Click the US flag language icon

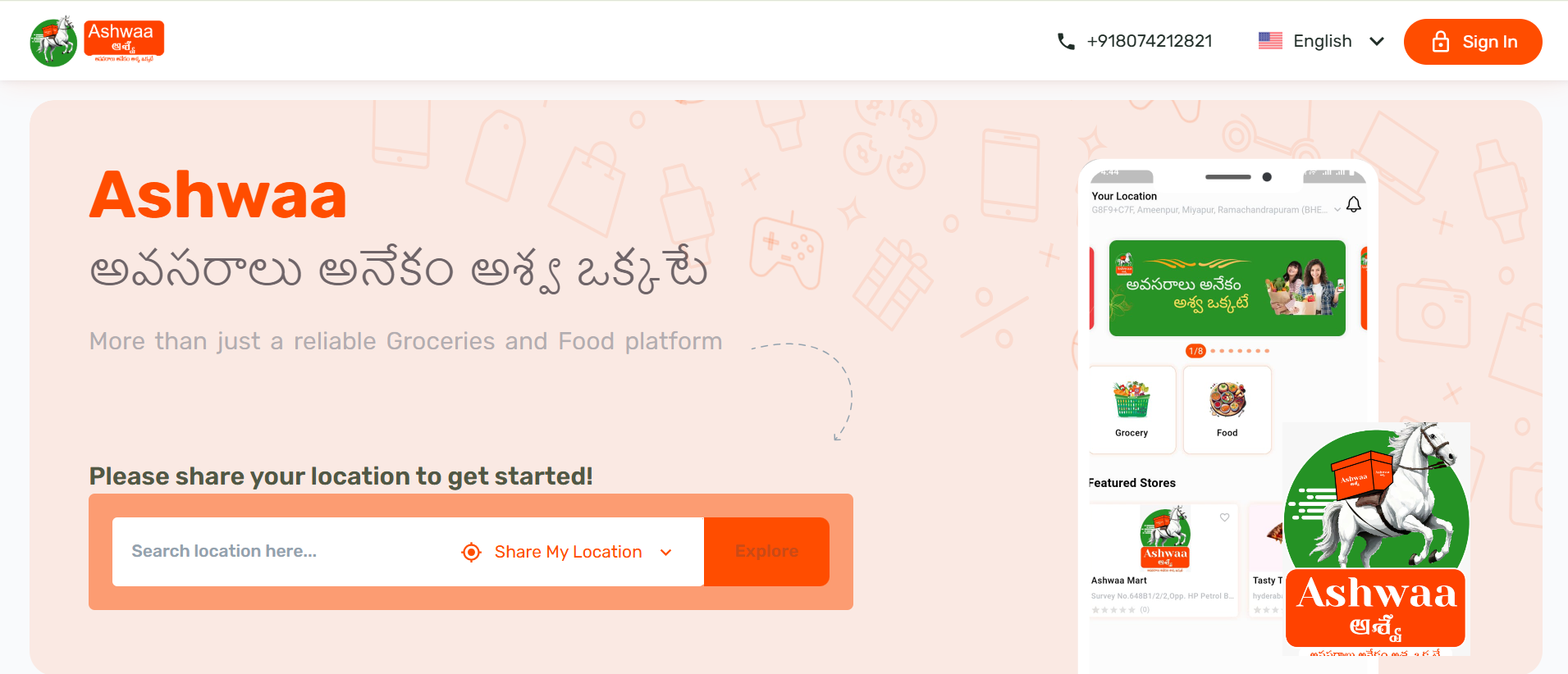[1270, 41]
